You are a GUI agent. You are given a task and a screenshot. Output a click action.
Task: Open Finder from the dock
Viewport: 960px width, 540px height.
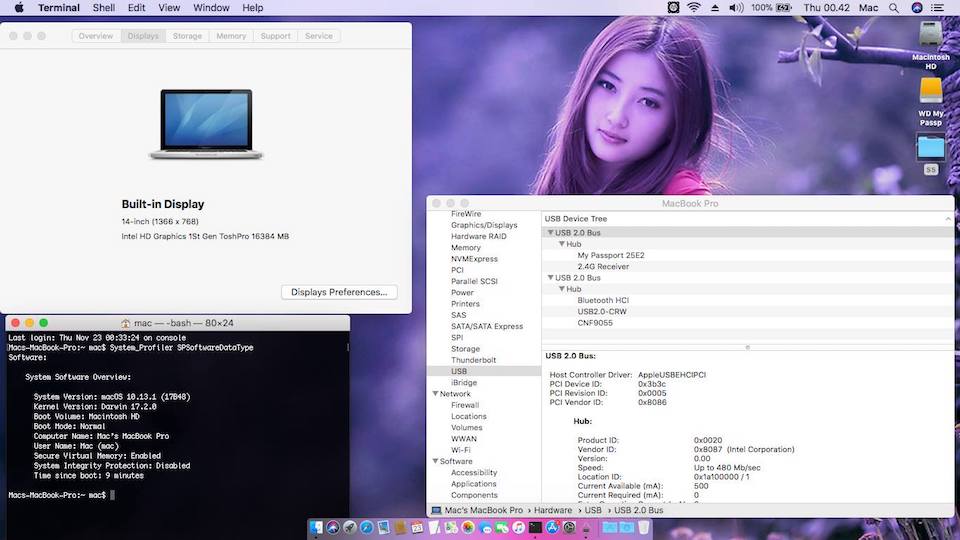[317, 527]
